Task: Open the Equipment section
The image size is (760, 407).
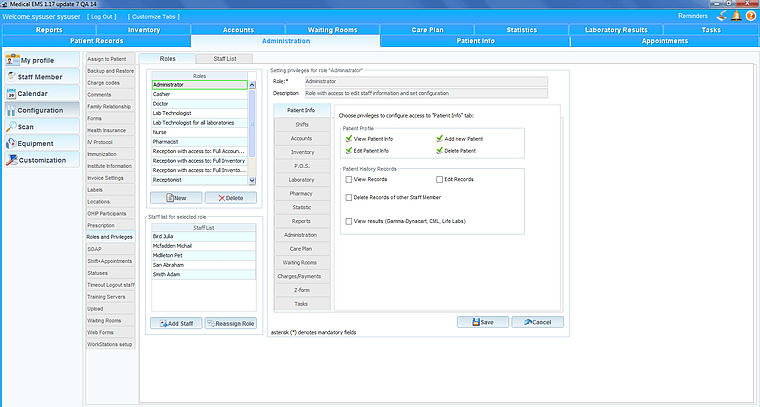Action: coord(37,143)
